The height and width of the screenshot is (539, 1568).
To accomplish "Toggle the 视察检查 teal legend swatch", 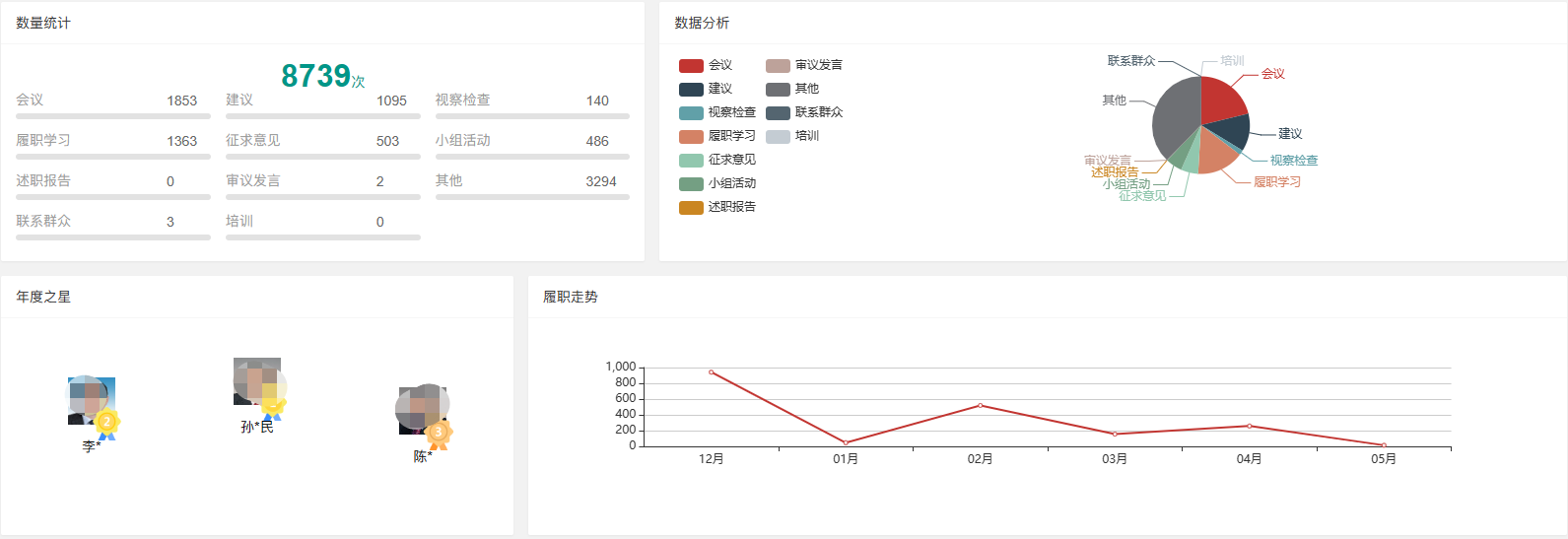I will coord(691,112).
